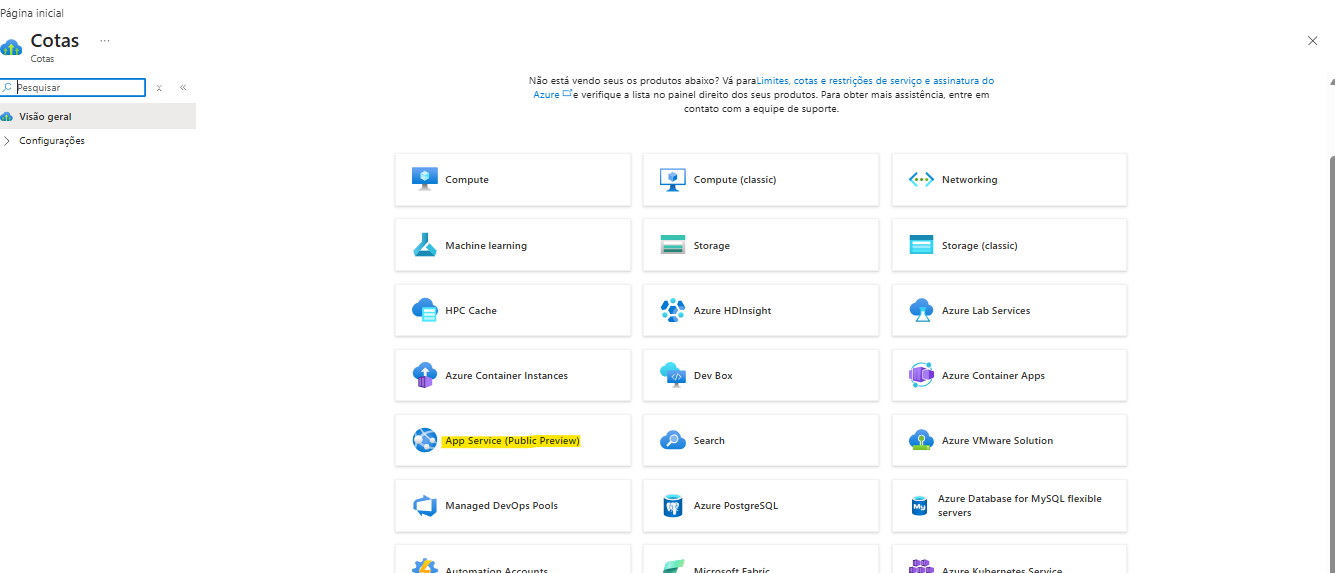Select Visão geral in the sidebar

click(98, 116)
